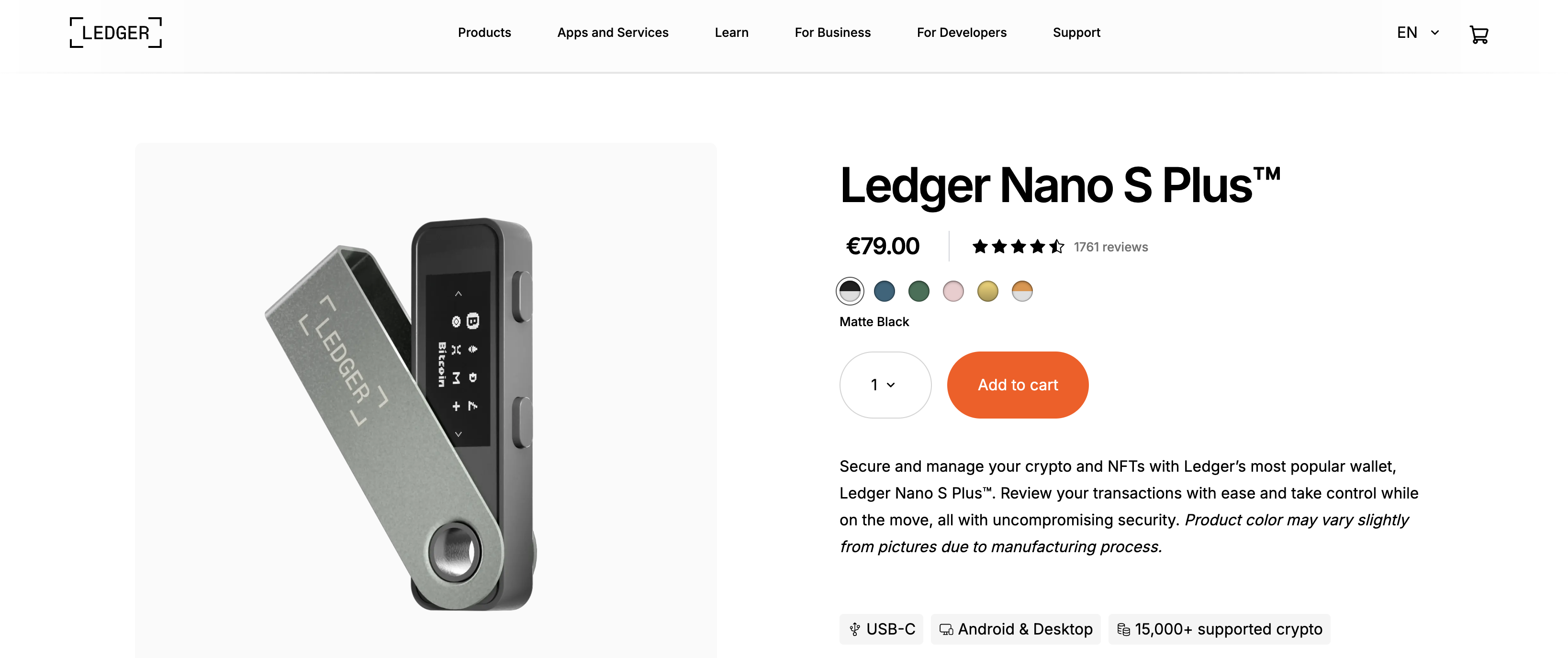
Task: Open the 1761 reviews link
Action: coord(1110,248)
